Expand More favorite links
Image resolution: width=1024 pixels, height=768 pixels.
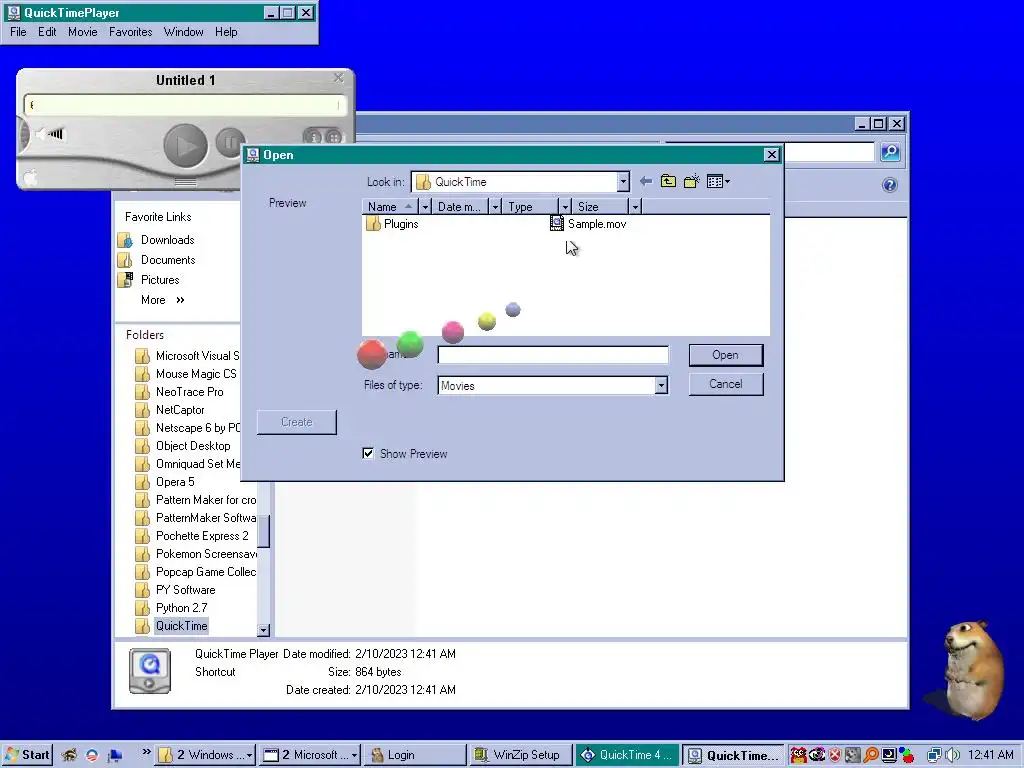(163, 300)
